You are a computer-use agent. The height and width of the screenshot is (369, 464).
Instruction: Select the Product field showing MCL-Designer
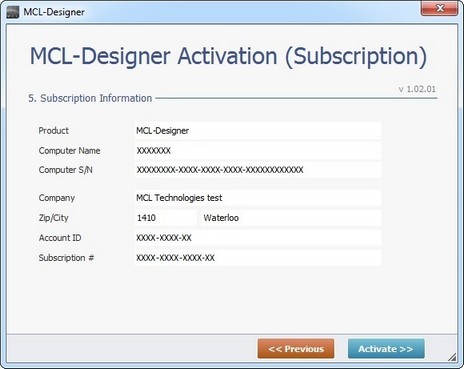click(258, 131)
